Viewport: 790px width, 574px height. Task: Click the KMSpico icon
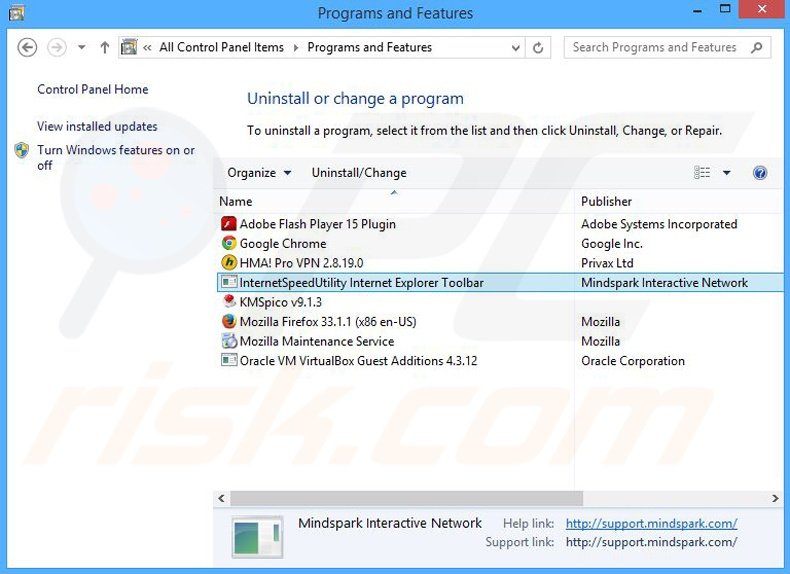tap(229, 302)
